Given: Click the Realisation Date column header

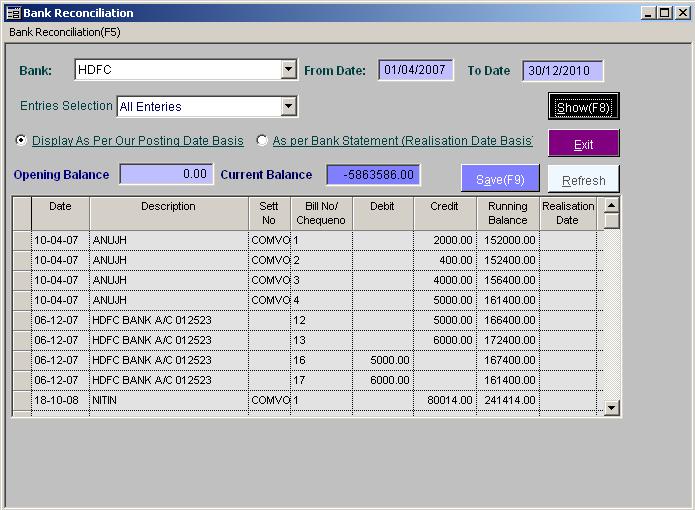Looking at the screenshot, I should pyautogui.click(x=567, y=213).
